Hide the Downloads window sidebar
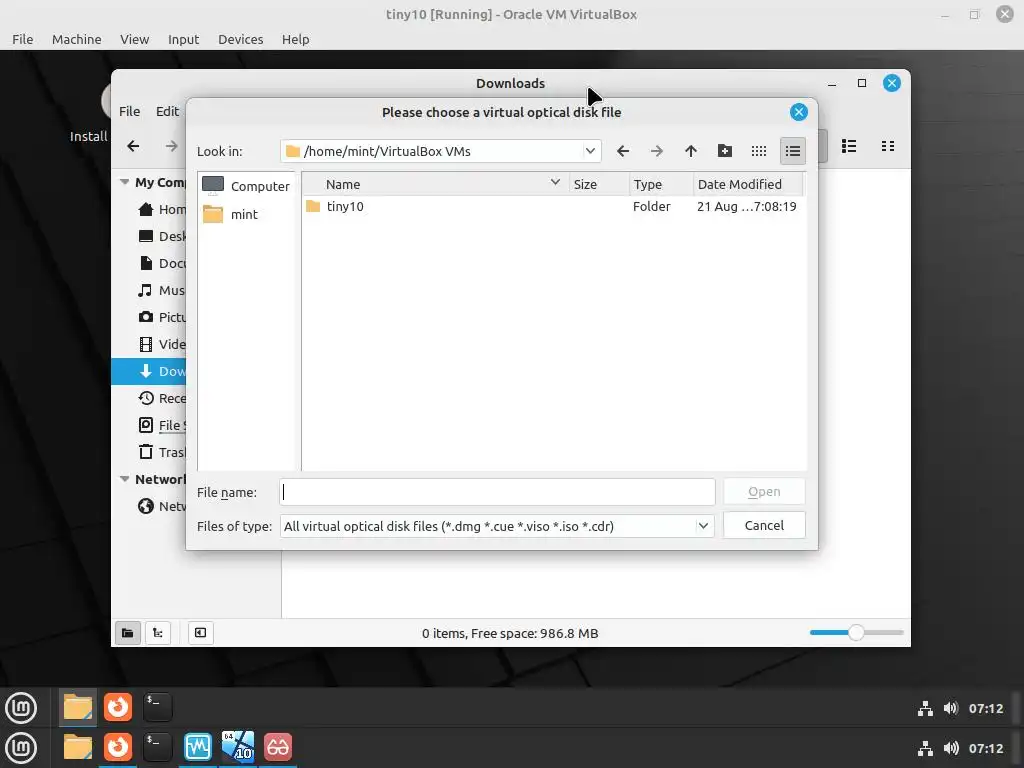The height and width of the screenshot is (768, 1024). tap(200, 633)
